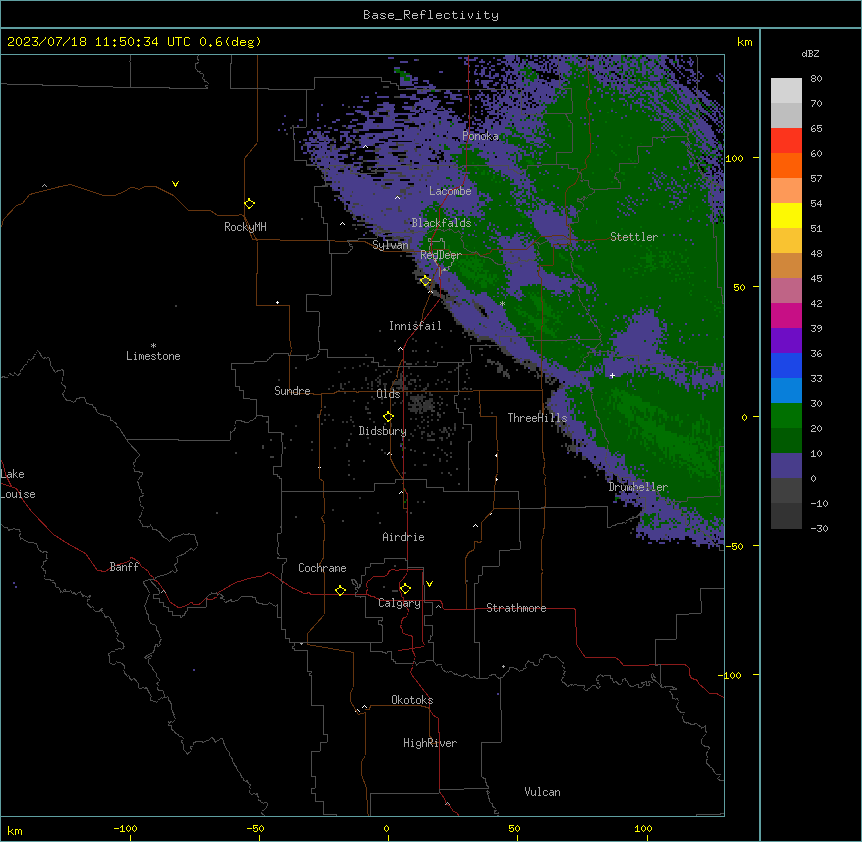Click the Innisfail city label

click(x=415, y=326)
